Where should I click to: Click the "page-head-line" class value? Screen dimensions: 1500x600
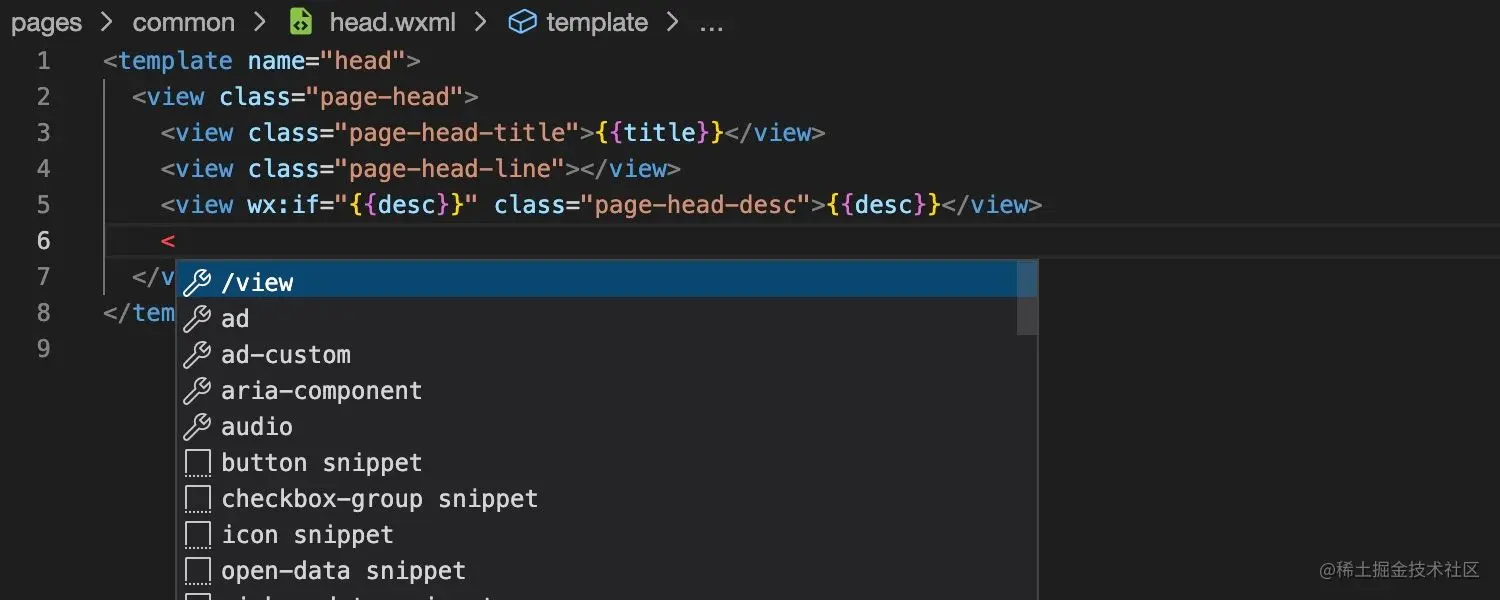coord(450,169)
